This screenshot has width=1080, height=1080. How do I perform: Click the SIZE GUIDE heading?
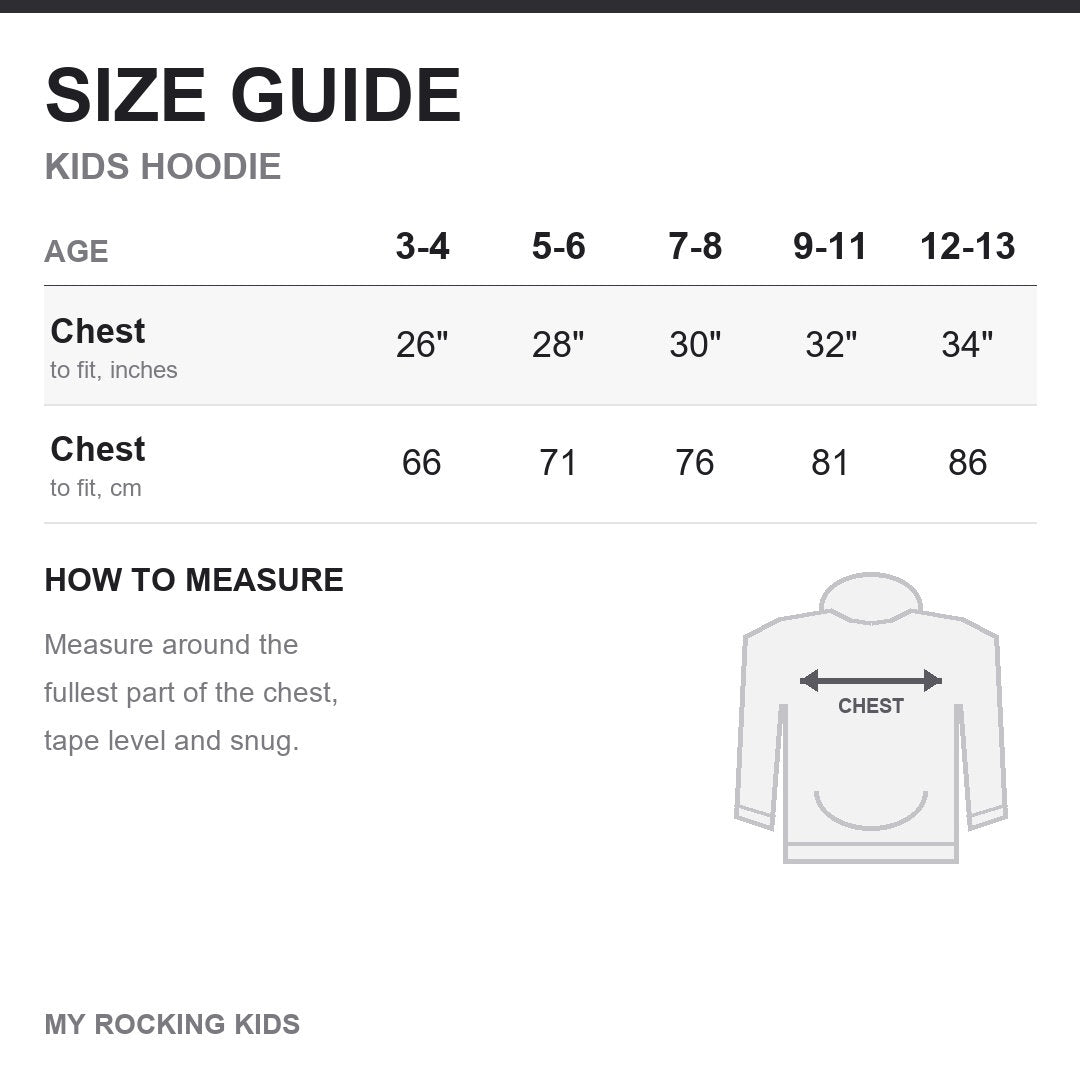pos(253,95)
